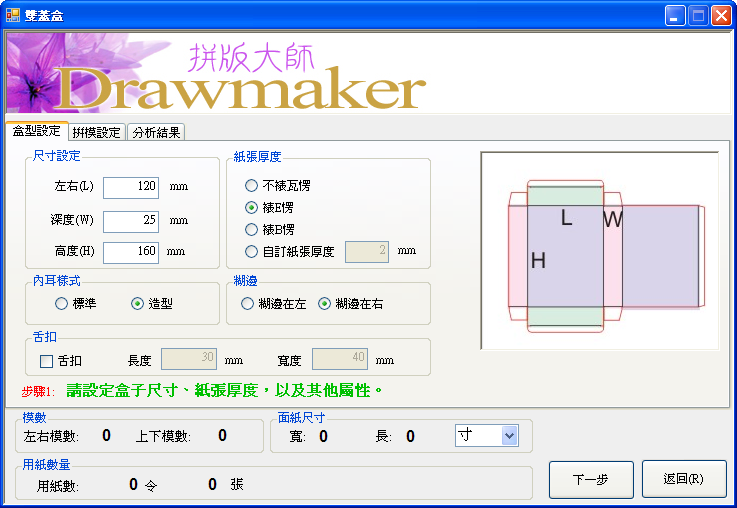Open the 寸 unit dropdown
The width and height of the screenshot is (737, 508).
(x=510, y=436)
